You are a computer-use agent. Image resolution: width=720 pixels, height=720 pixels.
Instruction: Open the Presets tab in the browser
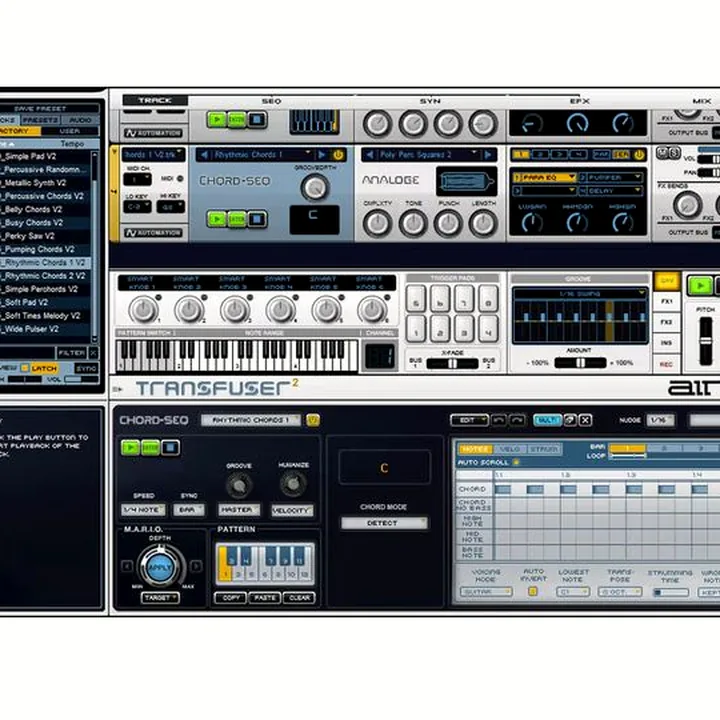tap(40, 120)
